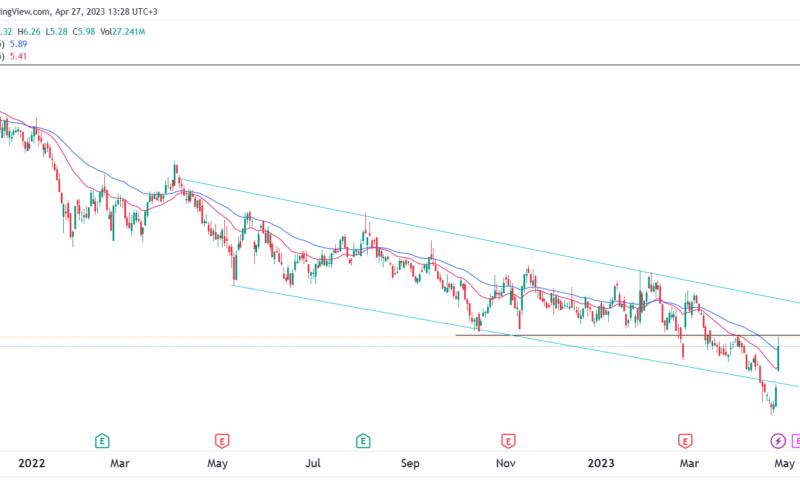Click the high price value H6.26
The height and width of the screenshot is (503, 800).
click(29, 32)
